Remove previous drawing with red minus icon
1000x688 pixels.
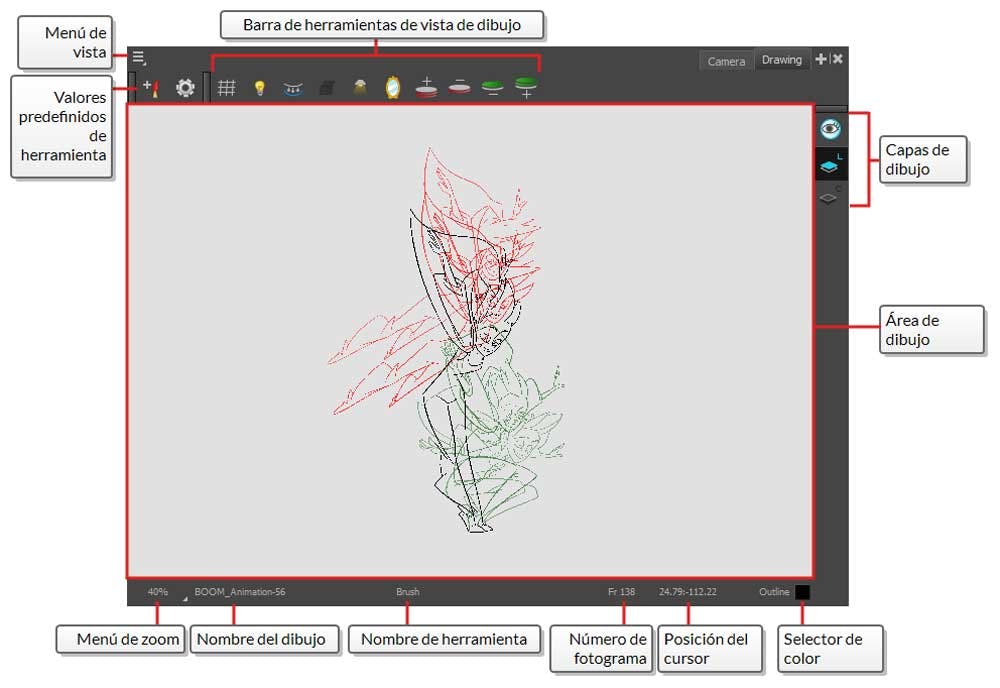(x=459, y=88)
